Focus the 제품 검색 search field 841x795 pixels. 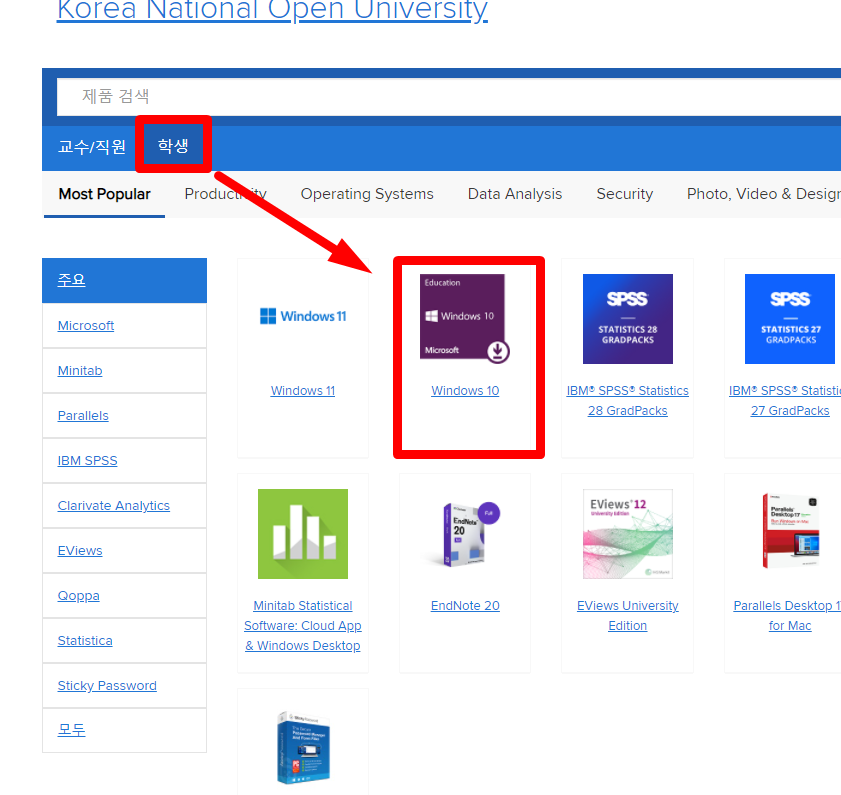point(448,97)
